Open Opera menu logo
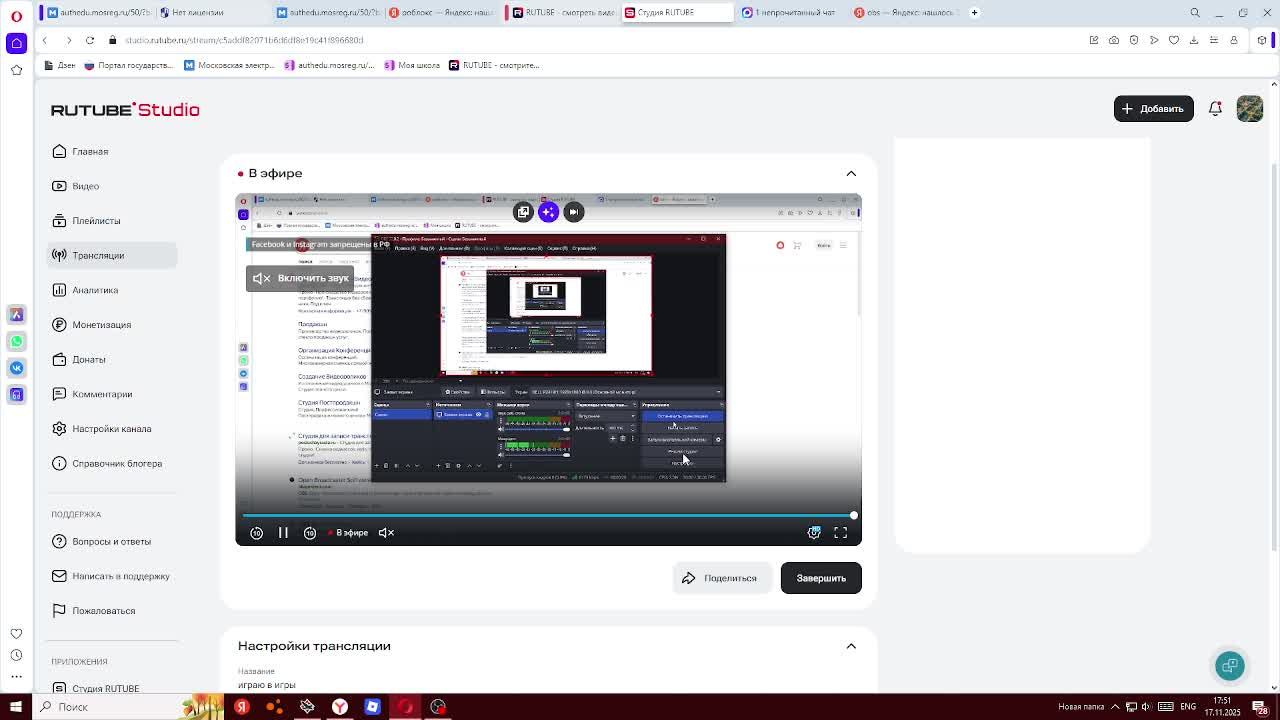Viewport: 1280px width, 720px height. [x=16, y=15]
